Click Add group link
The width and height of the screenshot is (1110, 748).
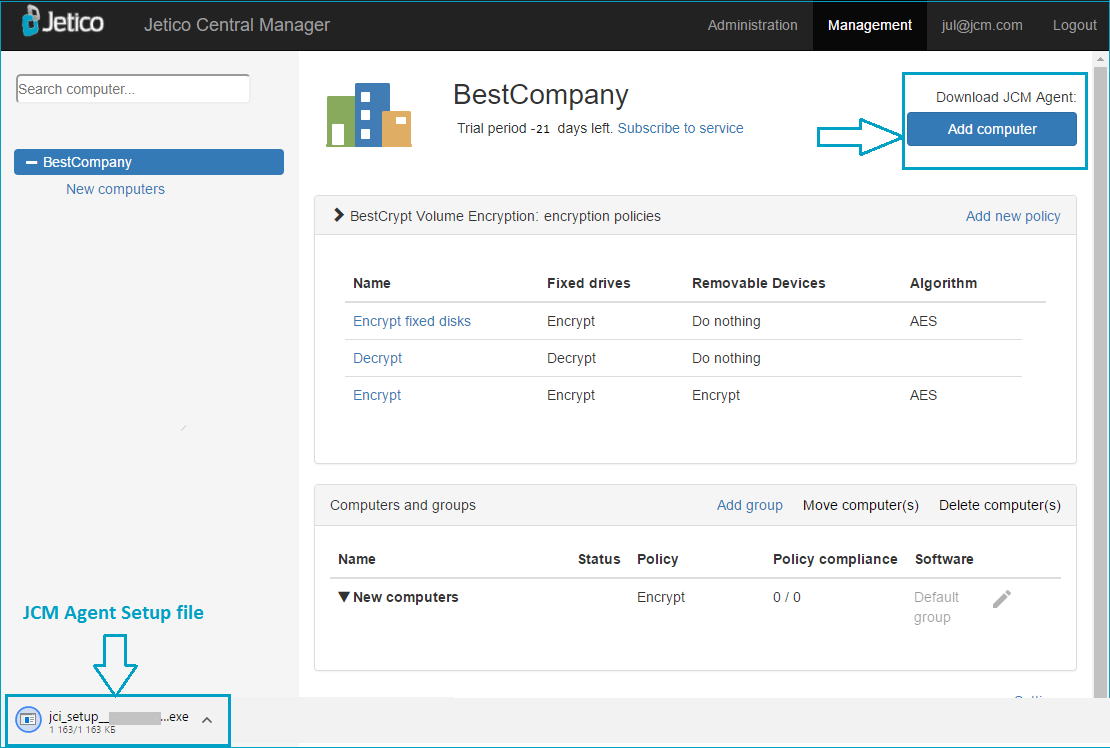tap(750, 505)
